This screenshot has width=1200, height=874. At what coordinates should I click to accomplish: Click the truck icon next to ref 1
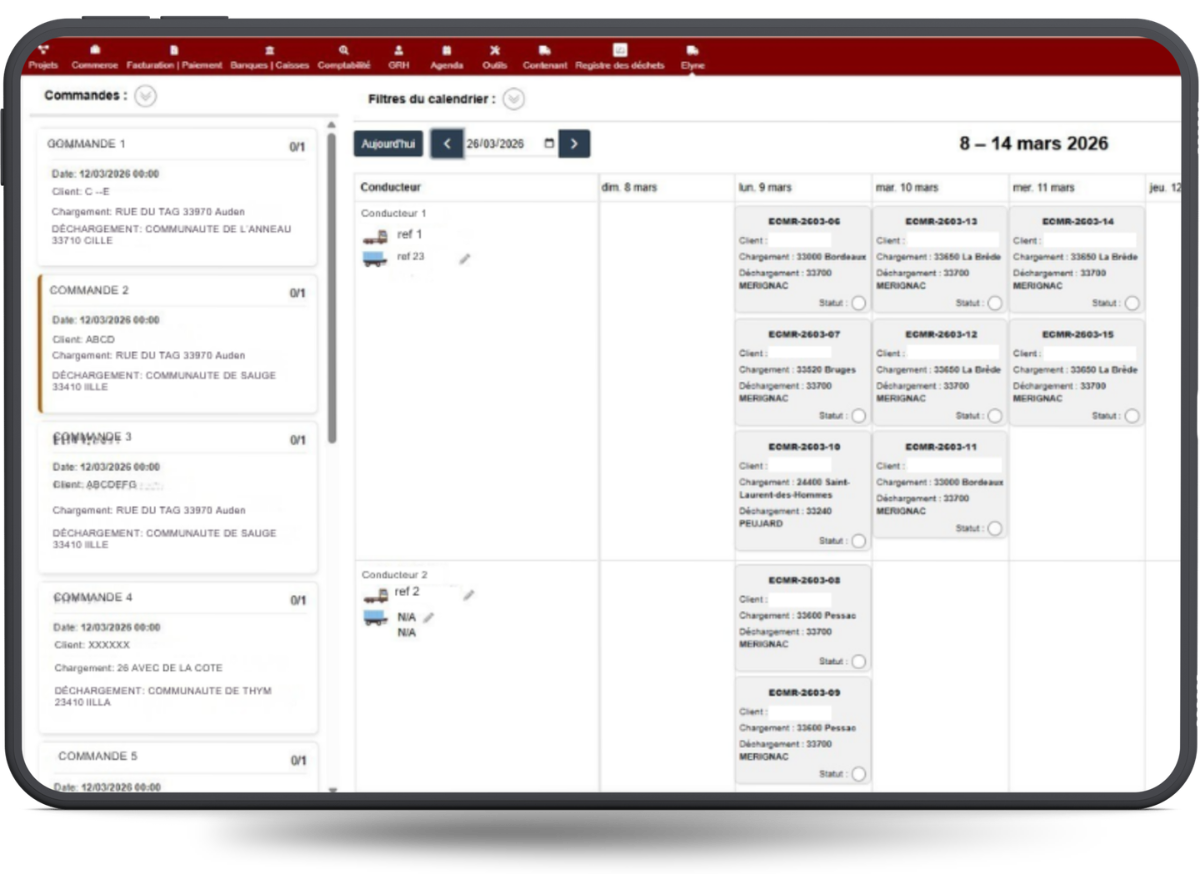[375, 237]
